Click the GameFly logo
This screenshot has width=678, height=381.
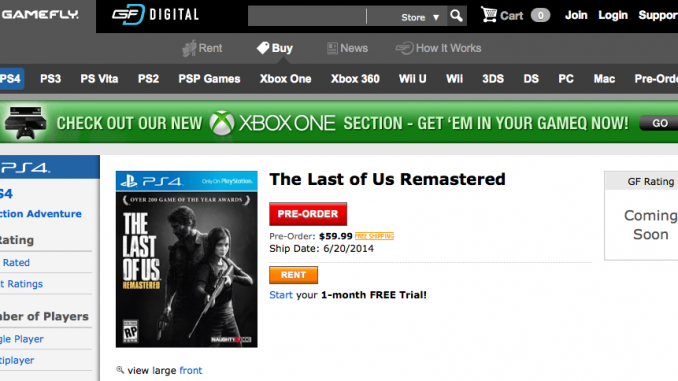click(x=40, y=15)
